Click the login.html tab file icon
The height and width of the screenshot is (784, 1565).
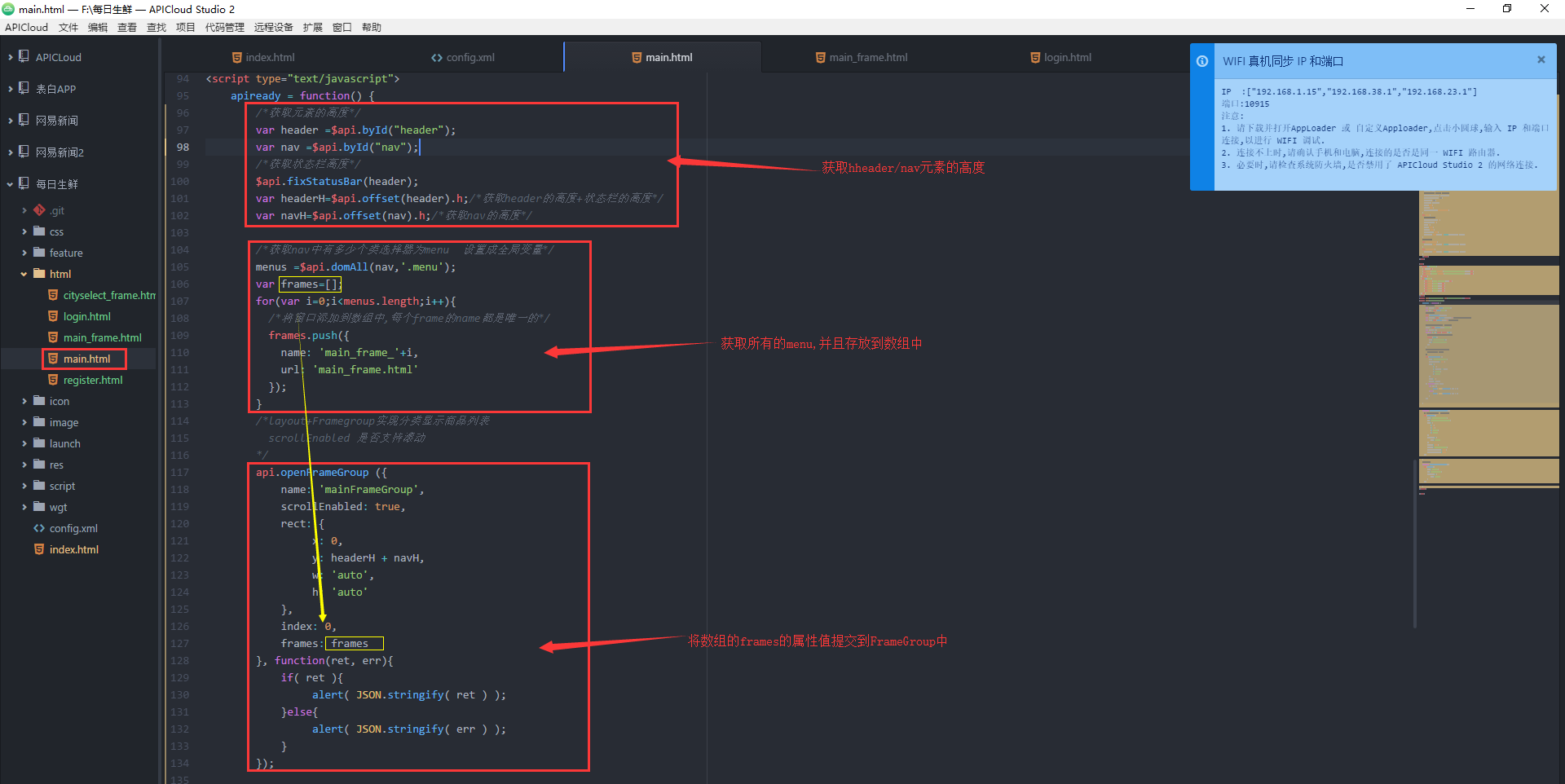1034,57
